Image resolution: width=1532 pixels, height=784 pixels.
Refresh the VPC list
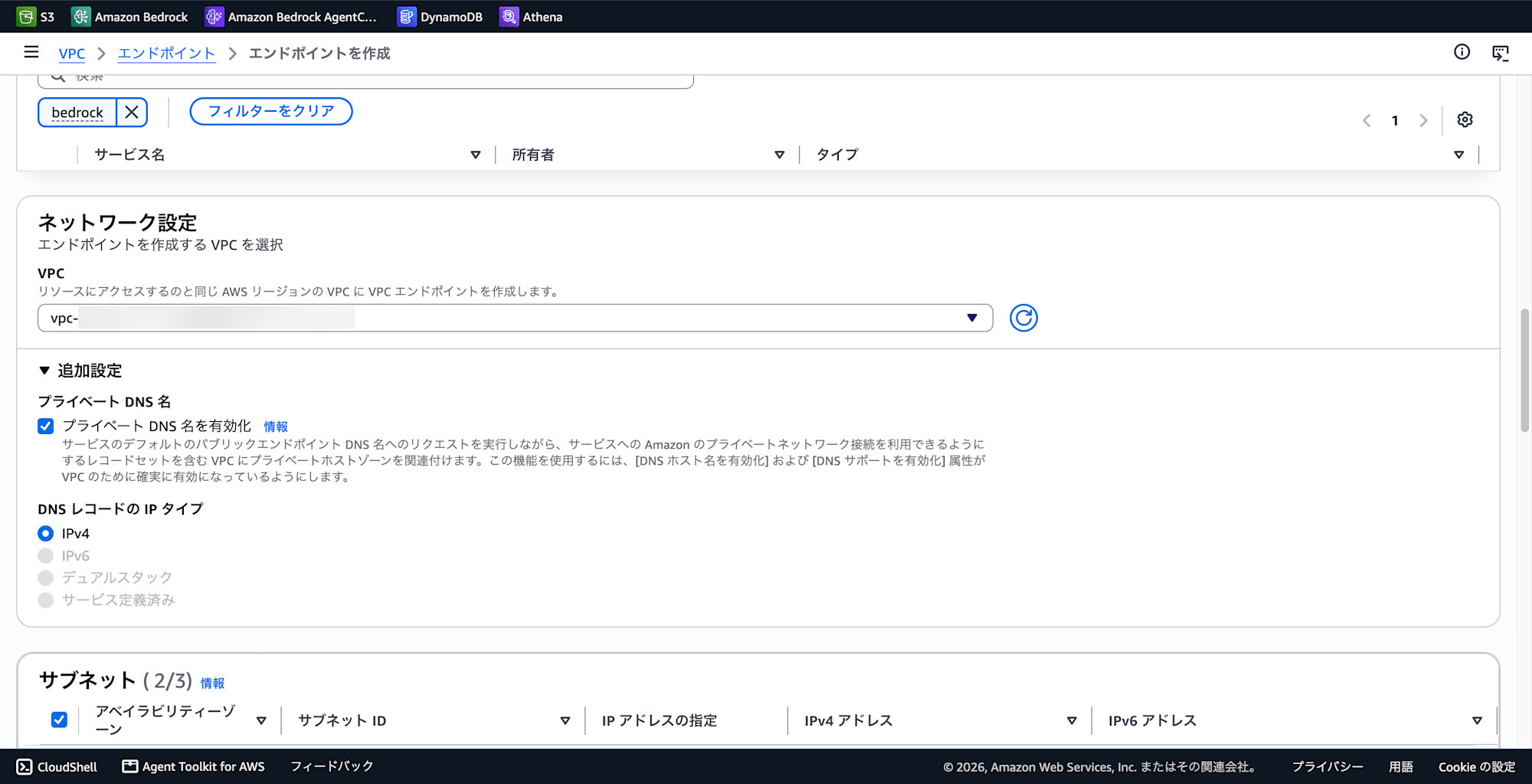(x=1023, y=318)
